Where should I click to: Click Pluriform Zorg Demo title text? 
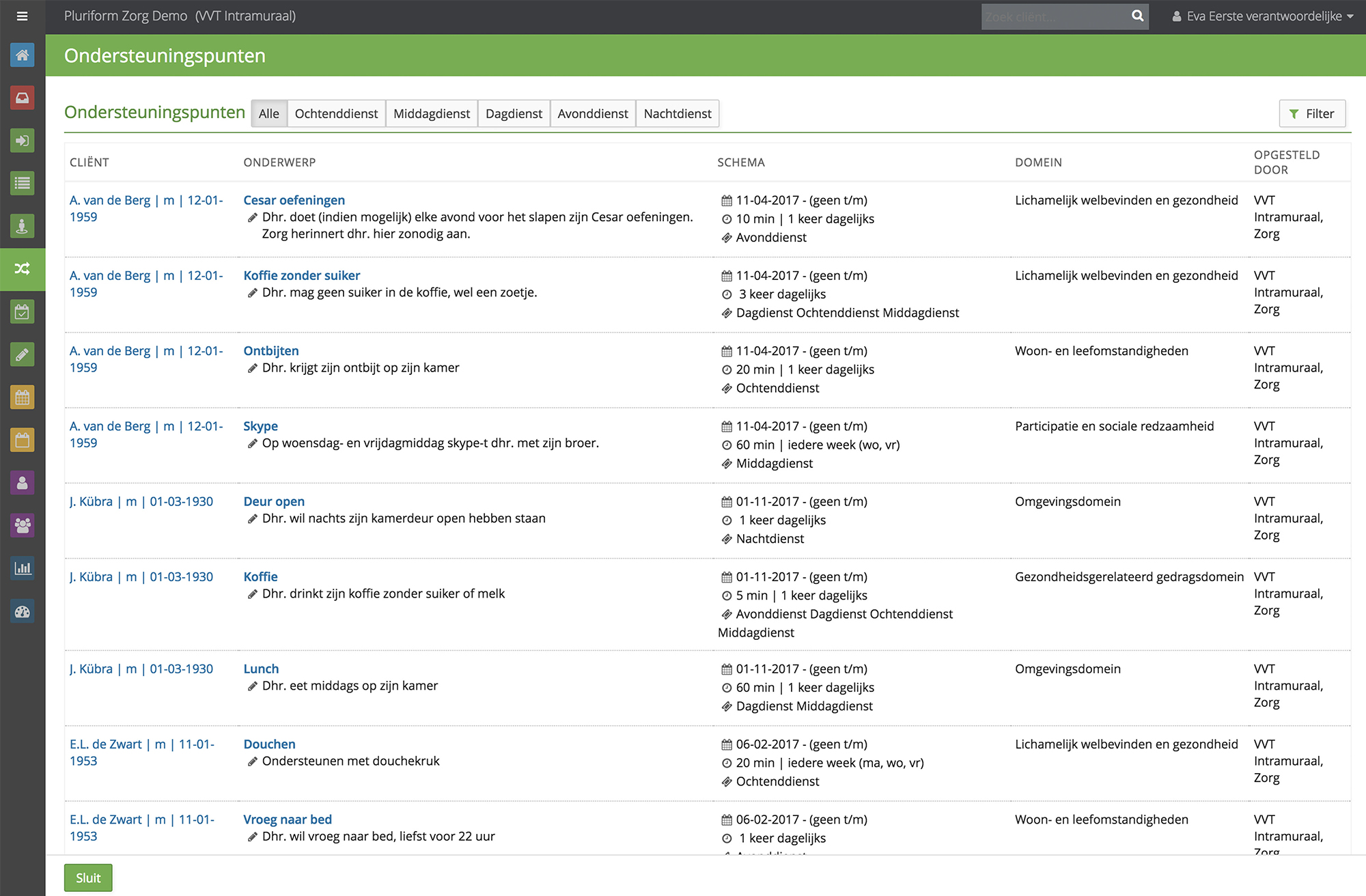coord(126,16)
